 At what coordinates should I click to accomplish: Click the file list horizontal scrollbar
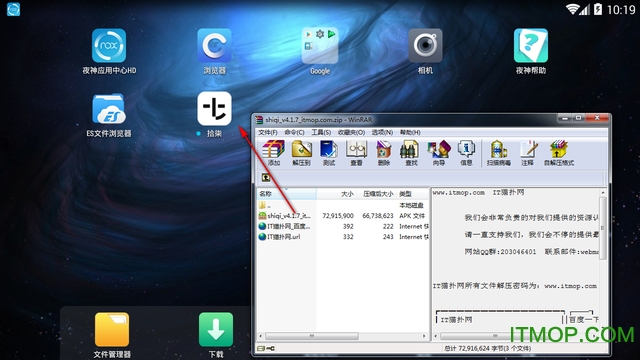coord(312,336)
